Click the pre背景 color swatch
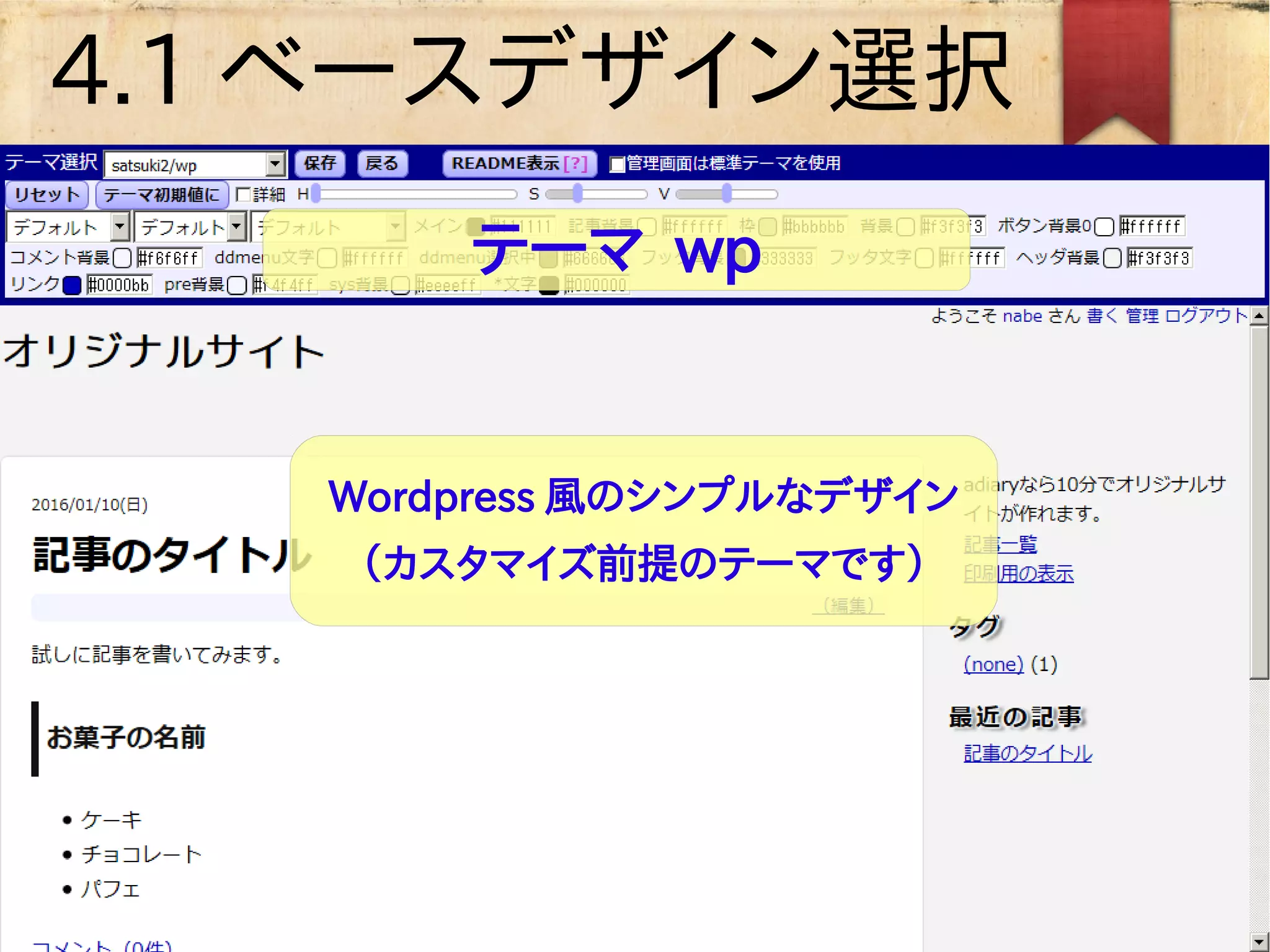This screenshot has height=952, width=1270. pyautogui.click(x=237, y=285)
